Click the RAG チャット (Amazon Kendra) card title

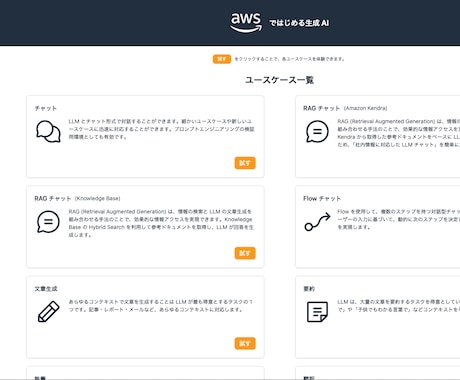(345, 108)
